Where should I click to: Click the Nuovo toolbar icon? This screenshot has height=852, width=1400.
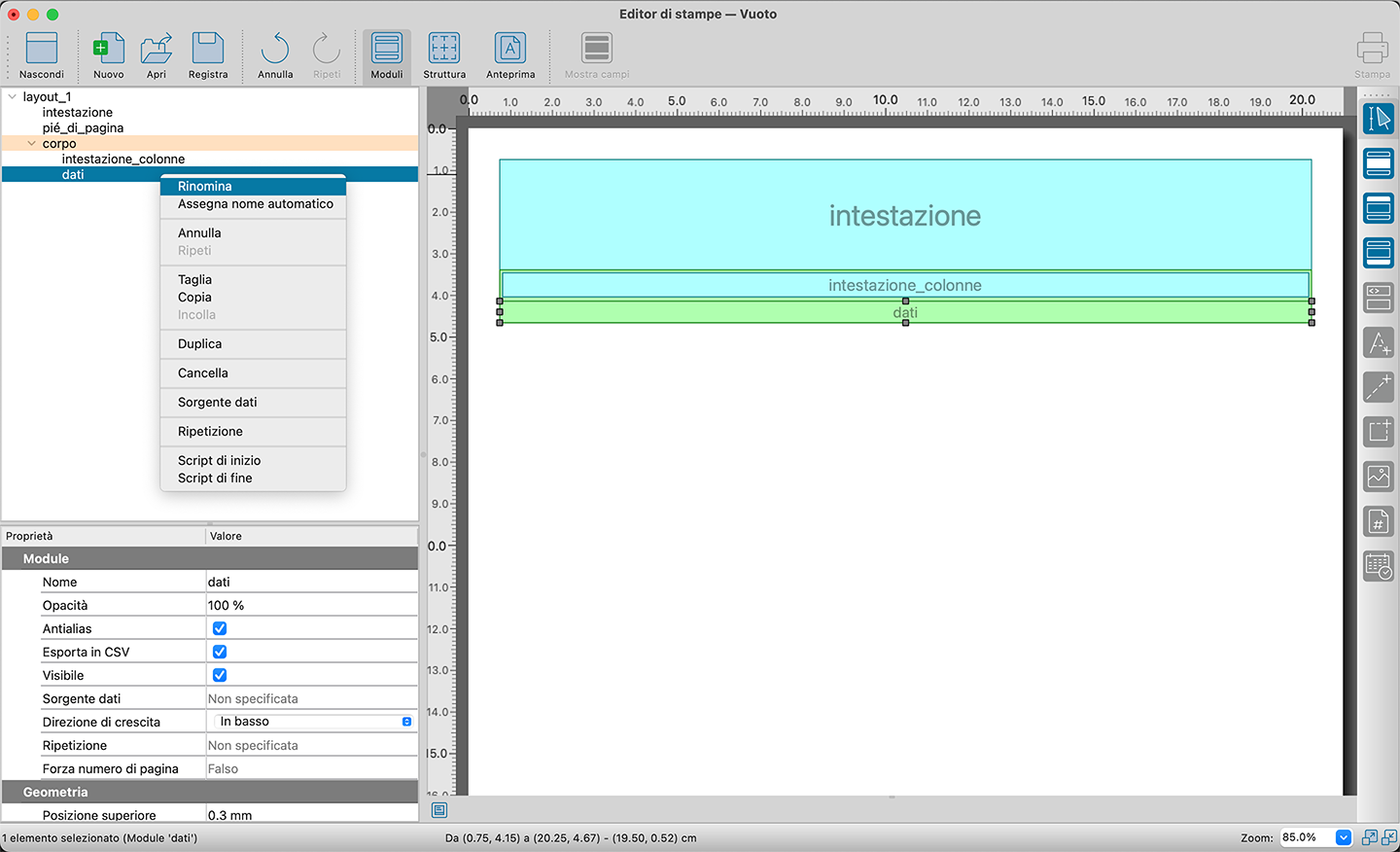click(108, 49)
